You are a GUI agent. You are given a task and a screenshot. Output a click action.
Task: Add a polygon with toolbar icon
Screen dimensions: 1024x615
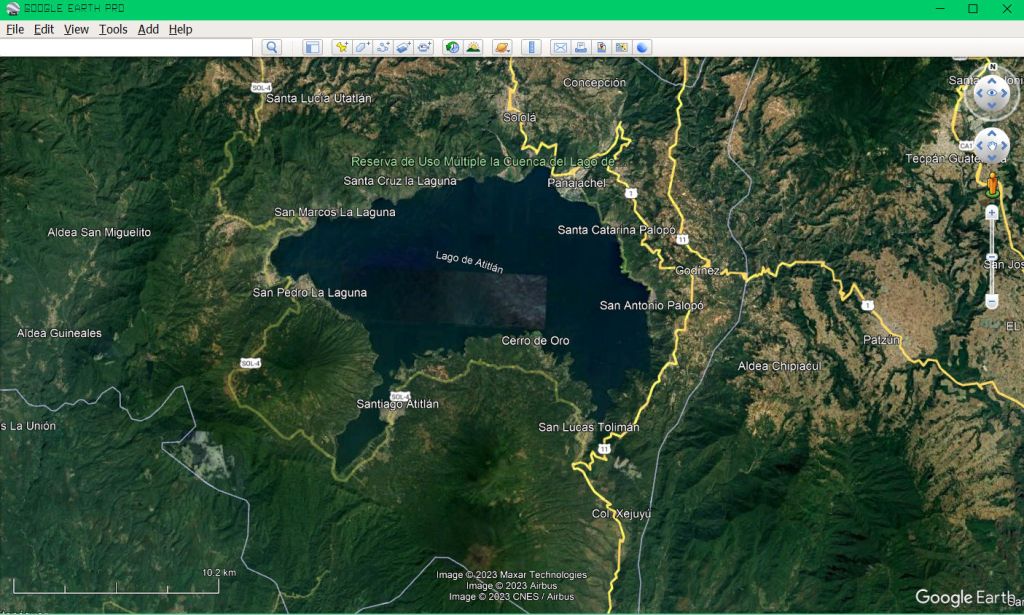(x=362, y=47)
